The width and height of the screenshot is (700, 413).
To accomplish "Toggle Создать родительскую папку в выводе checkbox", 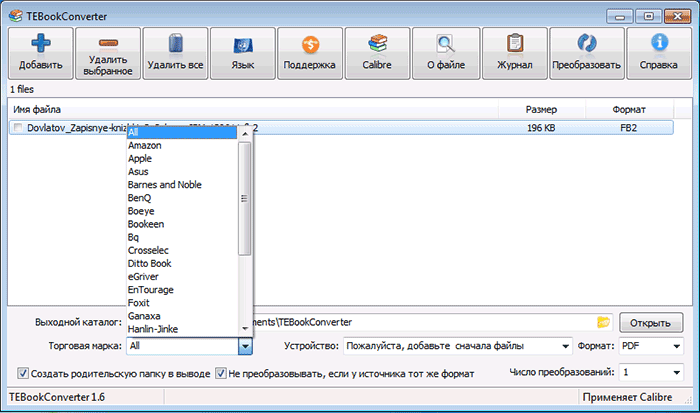I will 23,373.
